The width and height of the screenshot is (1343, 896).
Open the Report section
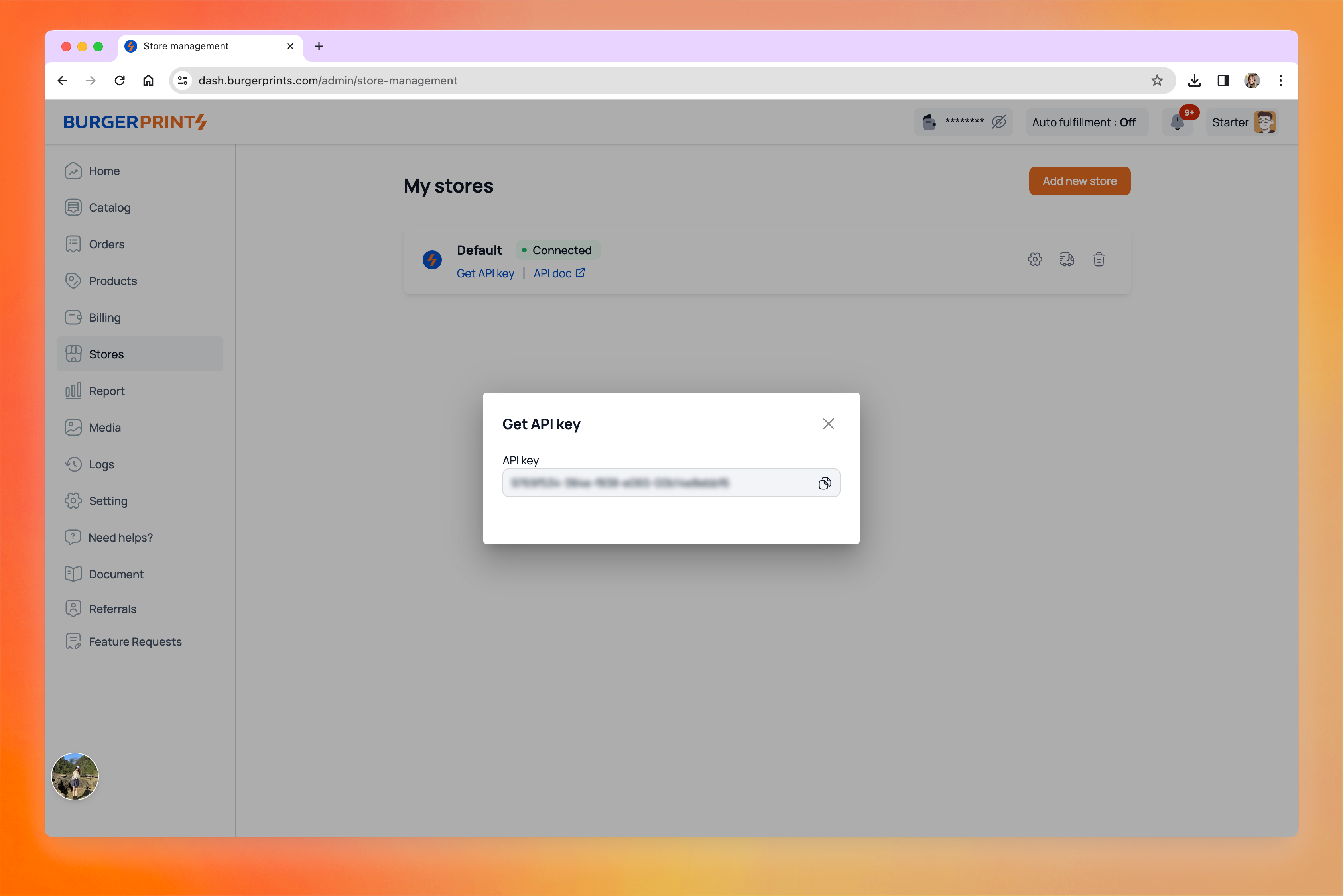[x=106, y=391]
